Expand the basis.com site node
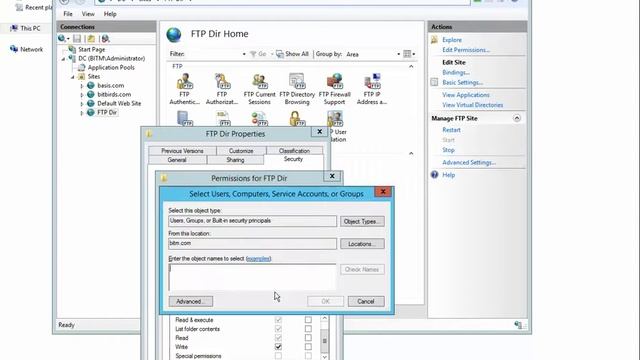 point(82,86)
